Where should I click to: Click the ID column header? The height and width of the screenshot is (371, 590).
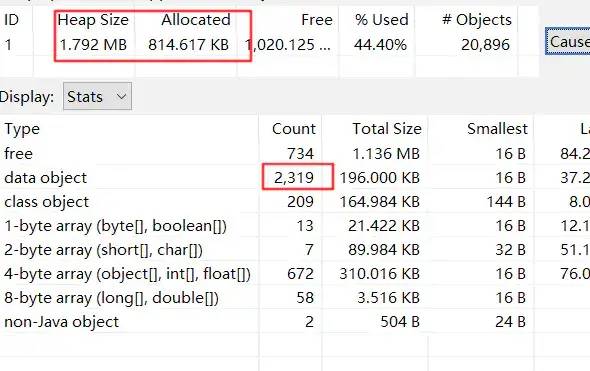[11, 20]
